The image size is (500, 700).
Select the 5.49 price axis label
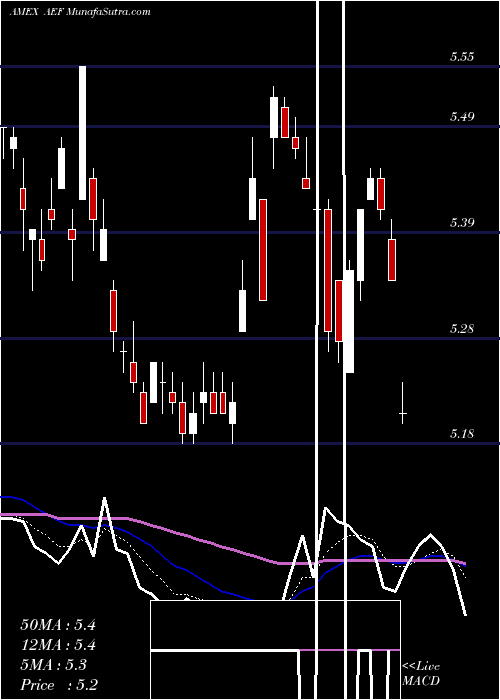462,117
